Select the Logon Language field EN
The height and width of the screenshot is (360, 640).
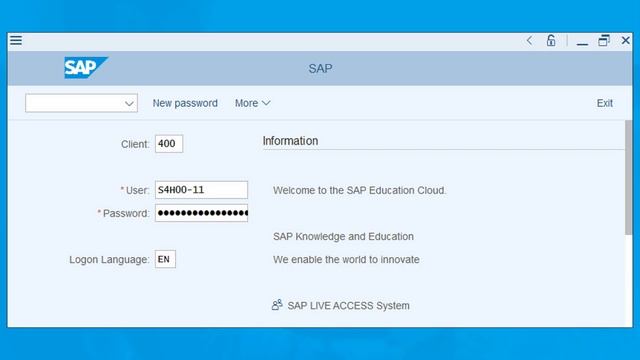(165, 259)
